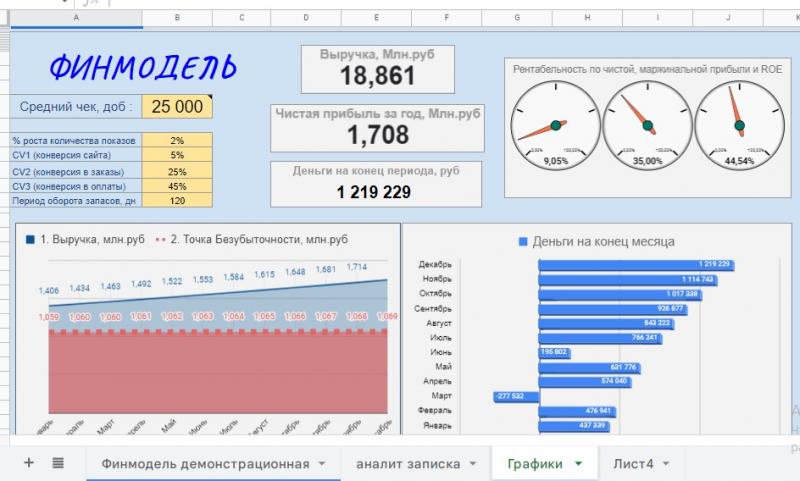This screenshot has width=800, height=481.
Task: Select the CV3 45% cell
Action: coord(177,186)
